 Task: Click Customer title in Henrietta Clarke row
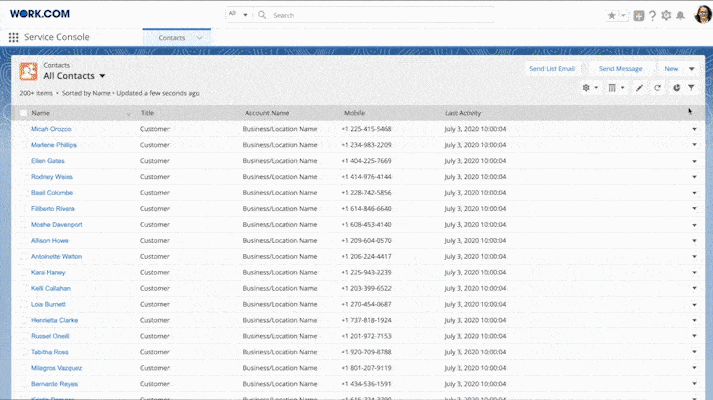(155, 320)
